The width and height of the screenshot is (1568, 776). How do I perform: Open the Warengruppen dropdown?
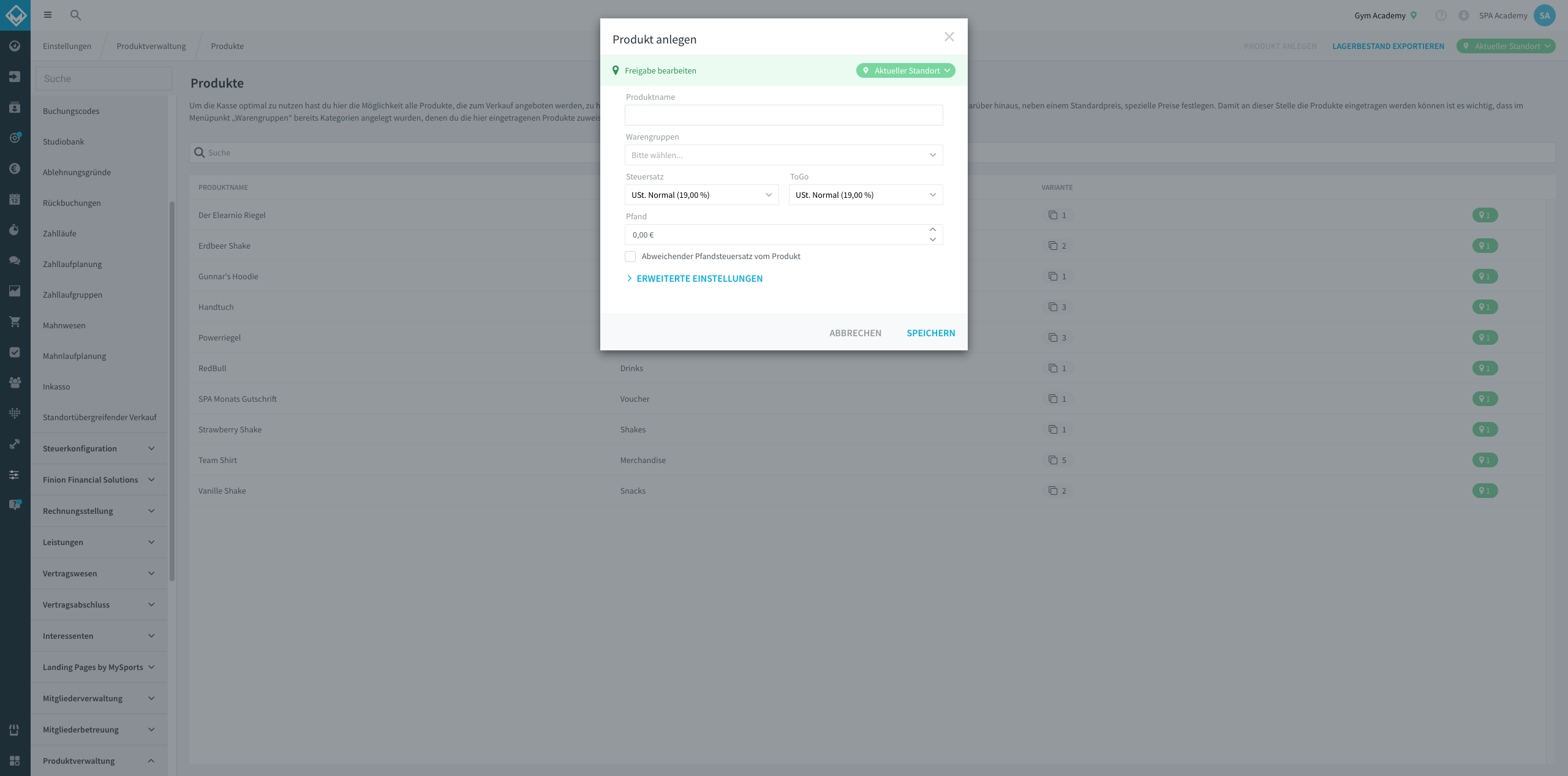783,155
